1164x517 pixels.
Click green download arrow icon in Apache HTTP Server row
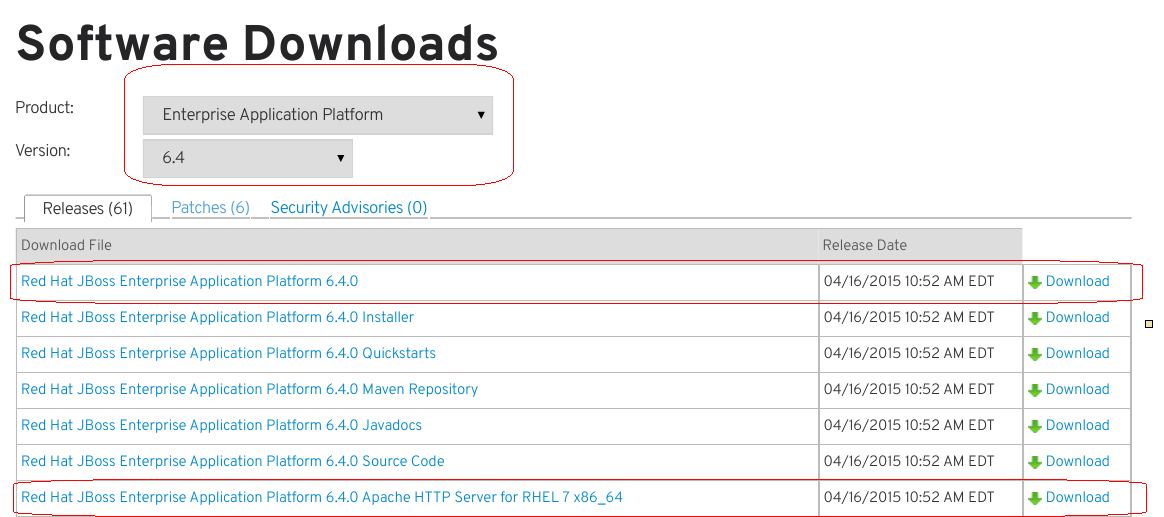tap(1035, 498)
